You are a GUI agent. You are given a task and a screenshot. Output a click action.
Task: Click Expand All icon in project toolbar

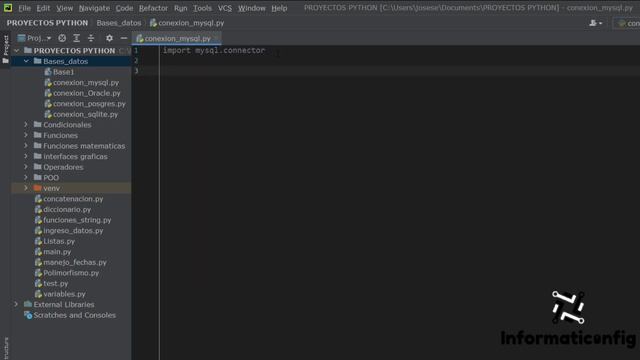pyautogui.click(x=76, y=38)
